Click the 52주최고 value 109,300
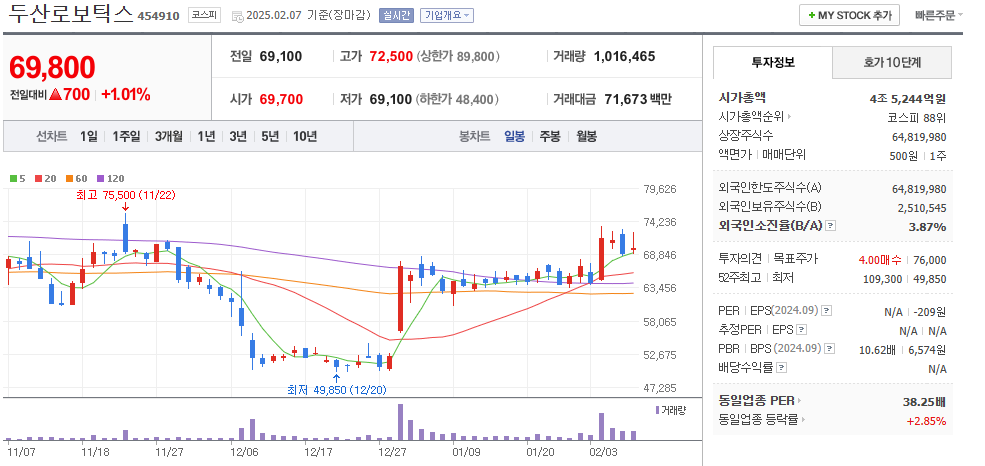Viewport: 985px width, 466px height. (x=883, y=279)
